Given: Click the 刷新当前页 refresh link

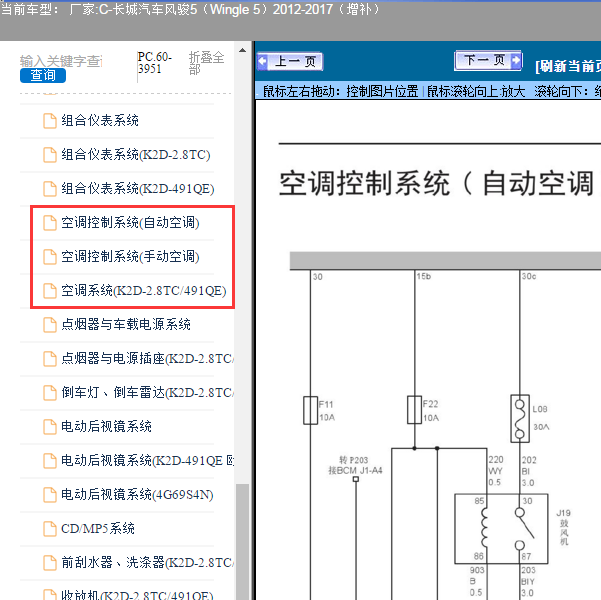Looking at the screenshot, I should click(x=568, y=66).
